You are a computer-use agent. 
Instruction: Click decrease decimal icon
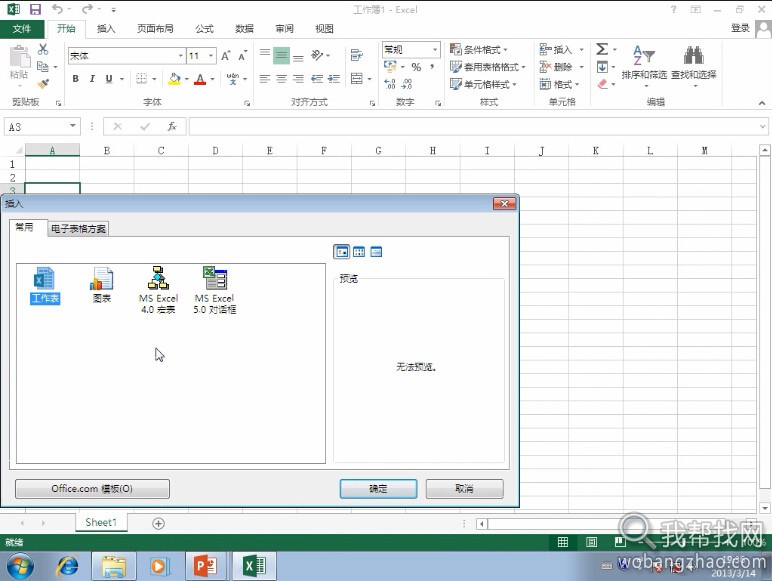point(407,84)
